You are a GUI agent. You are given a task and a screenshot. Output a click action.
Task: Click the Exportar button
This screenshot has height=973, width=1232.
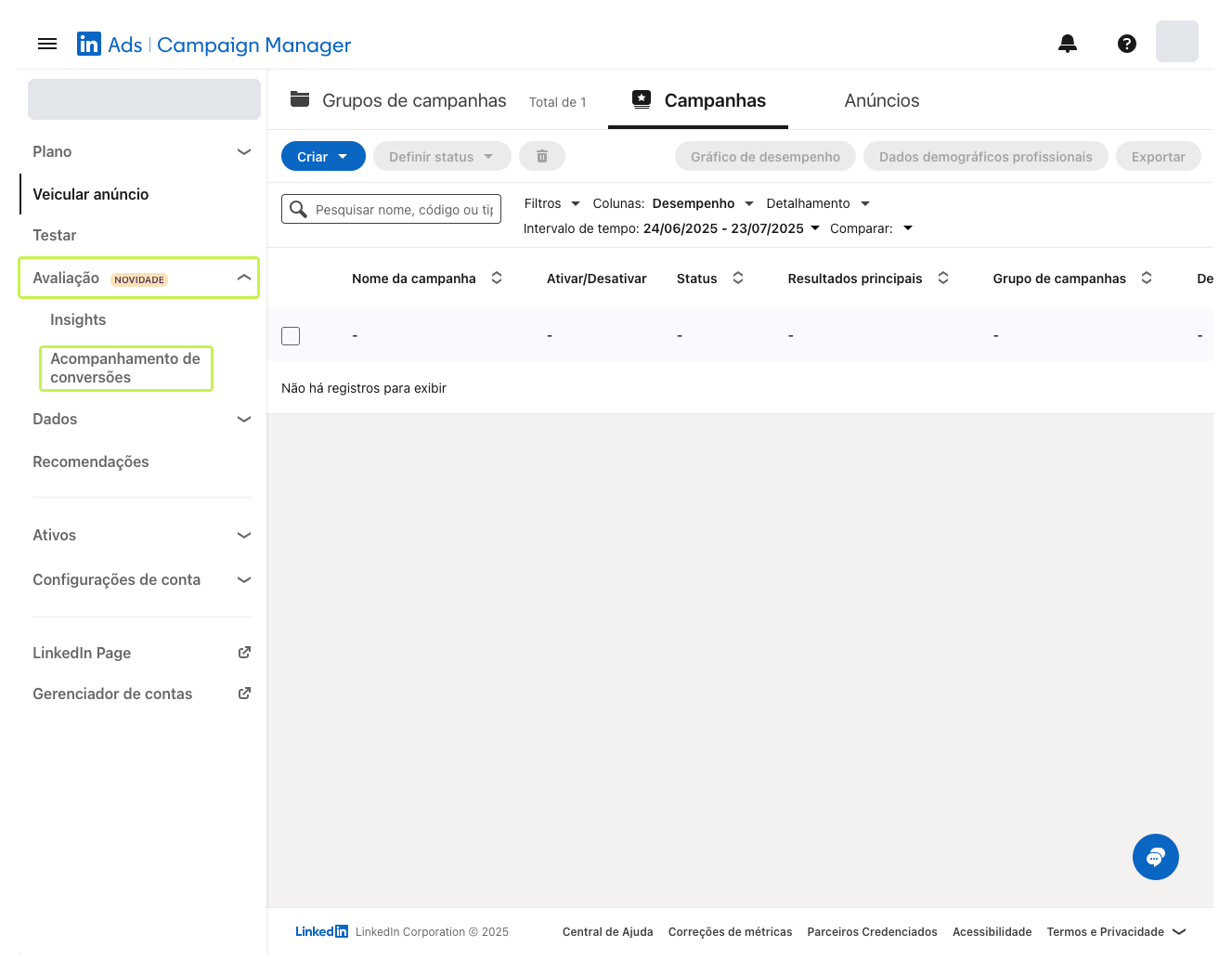pyautogui.click(x=1159, y=157)
